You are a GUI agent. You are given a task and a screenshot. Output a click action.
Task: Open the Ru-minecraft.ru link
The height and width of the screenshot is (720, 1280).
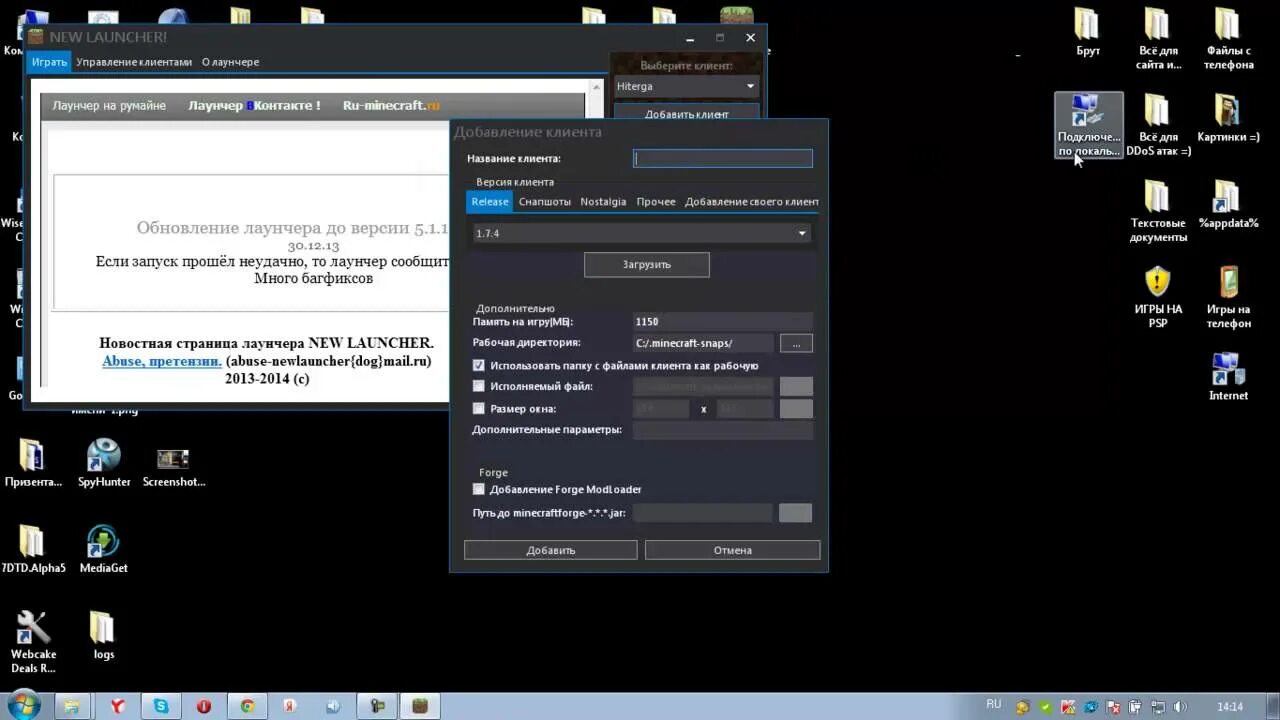tap(391, 105)
